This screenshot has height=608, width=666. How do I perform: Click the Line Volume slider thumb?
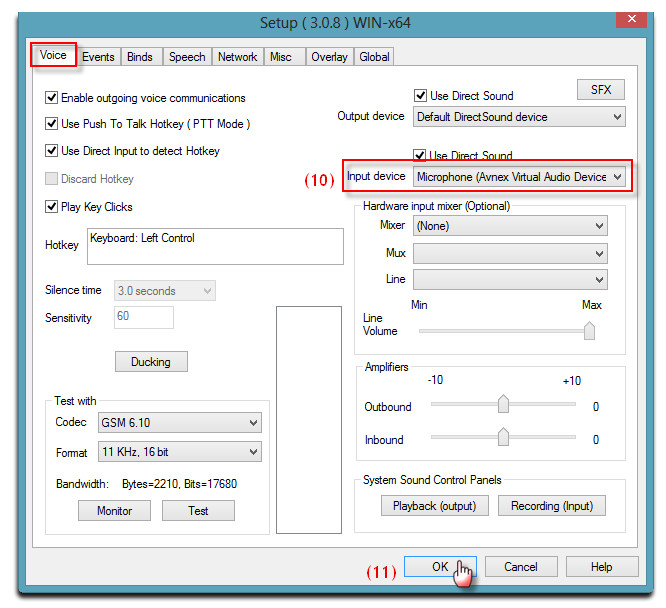pos(589,331)
